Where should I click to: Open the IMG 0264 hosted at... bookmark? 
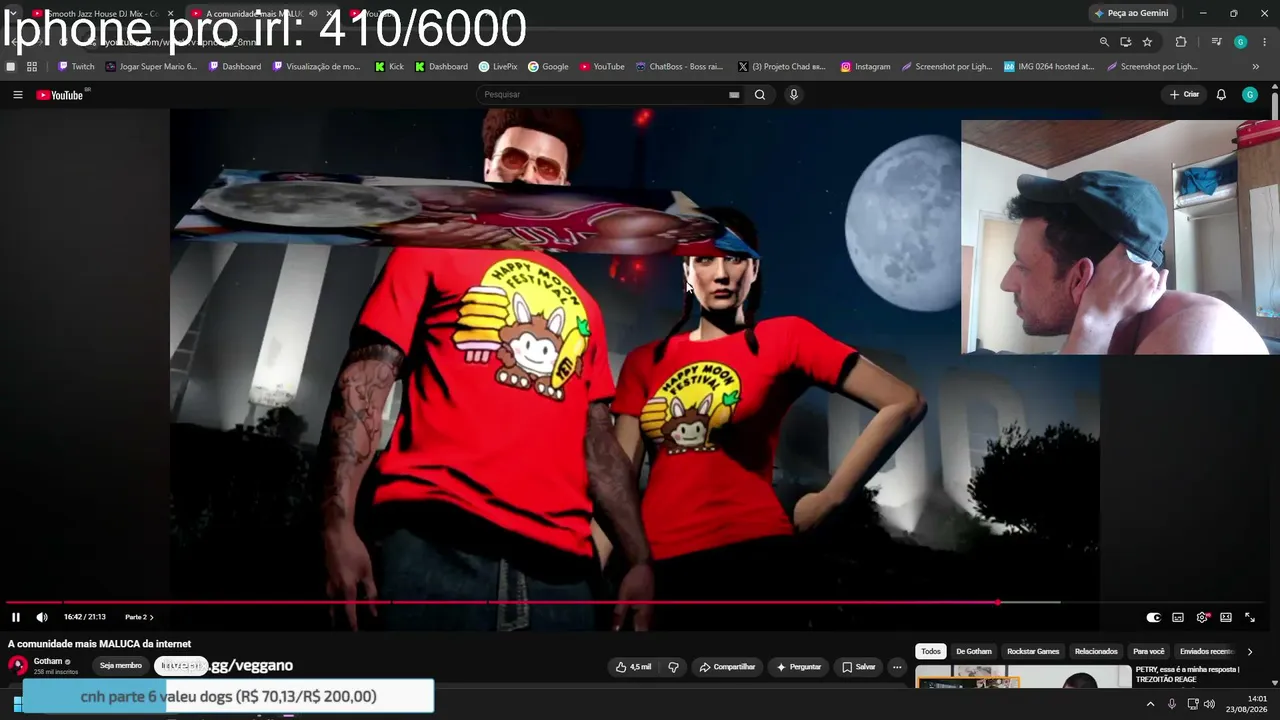[1050, 67]
